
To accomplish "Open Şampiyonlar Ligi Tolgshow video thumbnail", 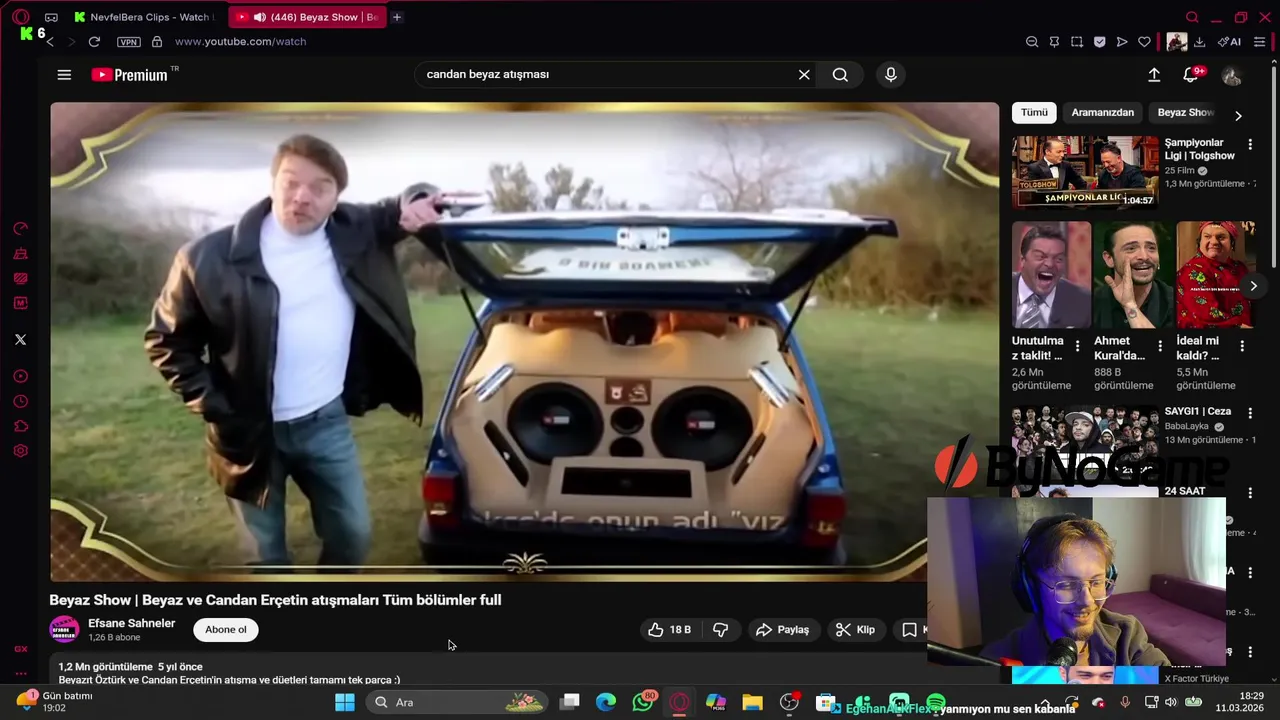I will [x=1085, y=172].
